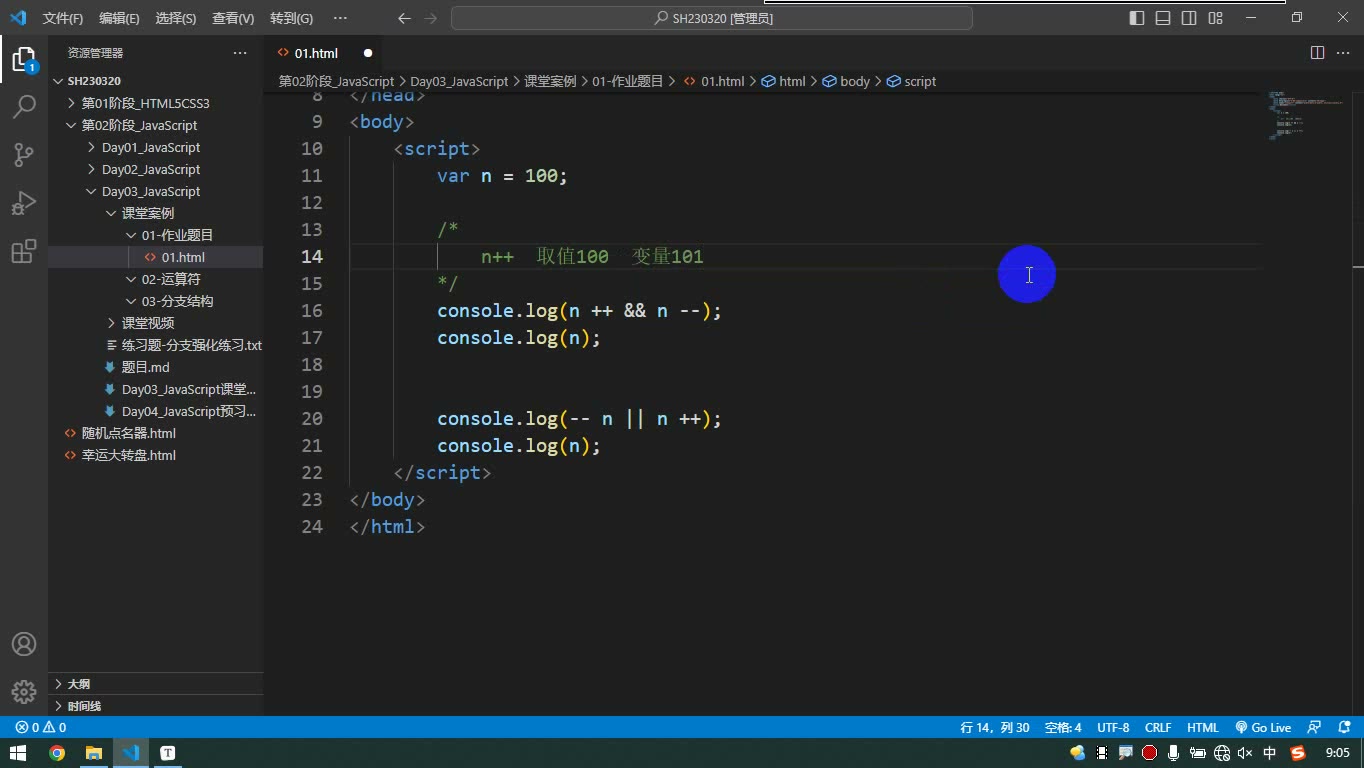Open File Explorer from the taskbar
This screenshot has width=1364, height=768.
(x=94, y=753)
